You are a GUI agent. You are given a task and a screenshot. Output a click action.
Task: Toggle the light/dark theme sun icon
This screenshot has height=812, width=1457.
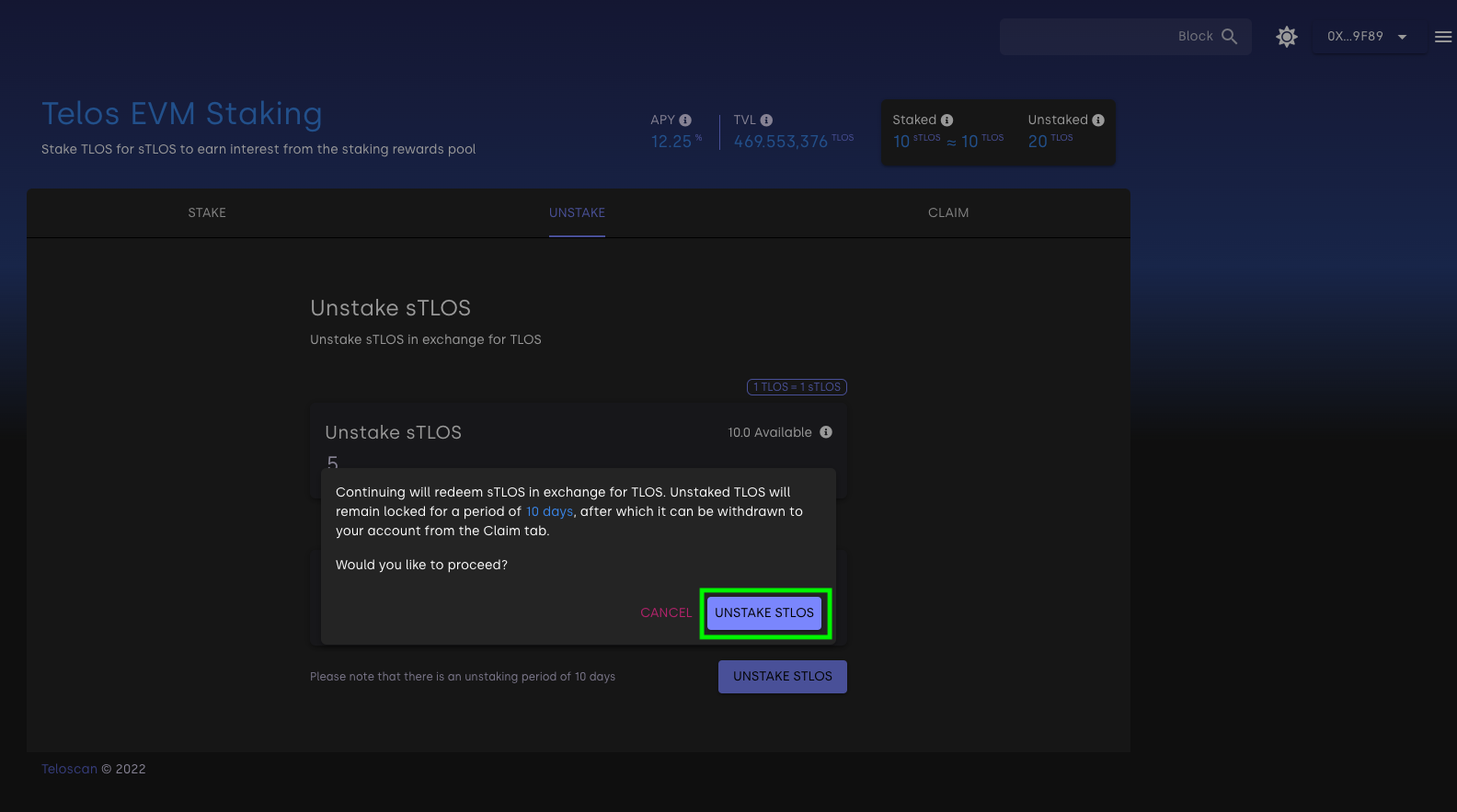point(1286,37)
